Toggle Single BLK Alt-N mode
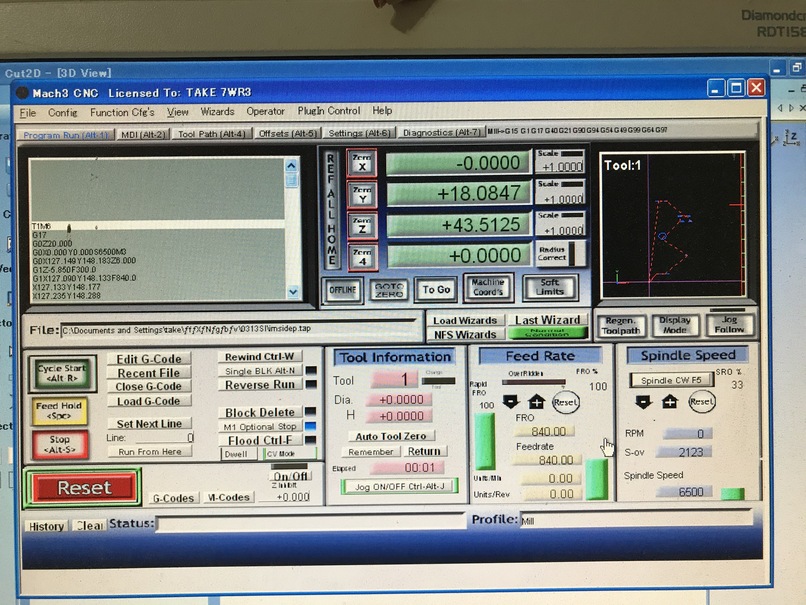806x605 pixels. [260, 371]
